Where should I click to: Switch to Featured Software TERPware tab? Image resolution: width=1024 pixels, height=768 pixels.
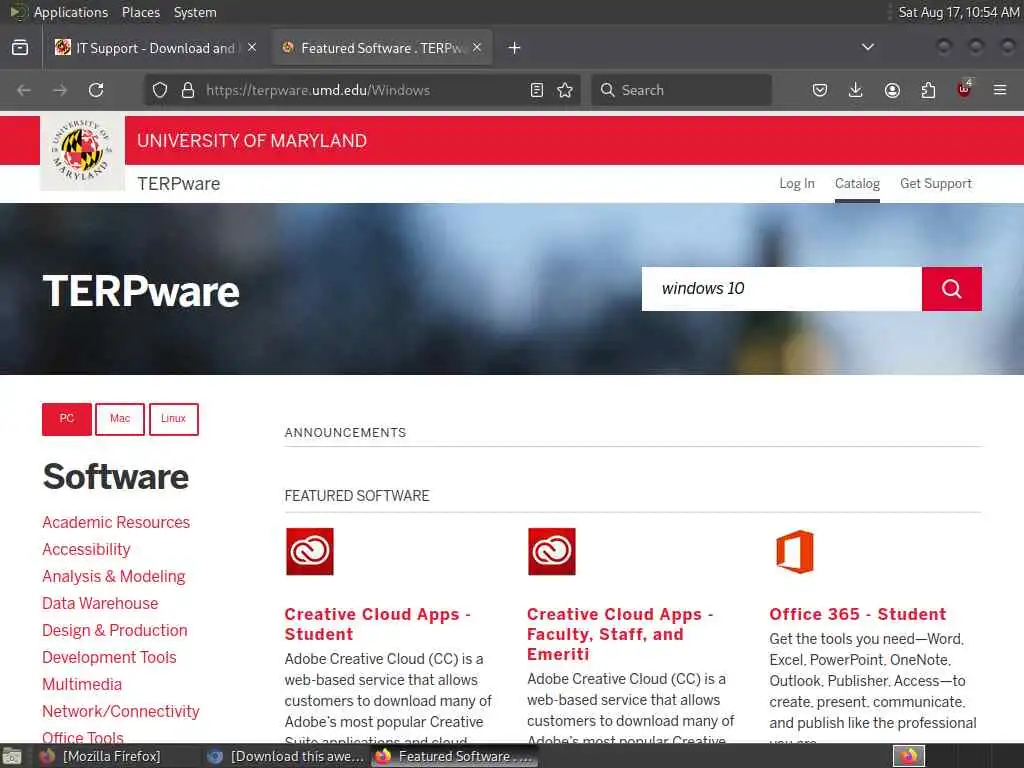pos(383,48)
